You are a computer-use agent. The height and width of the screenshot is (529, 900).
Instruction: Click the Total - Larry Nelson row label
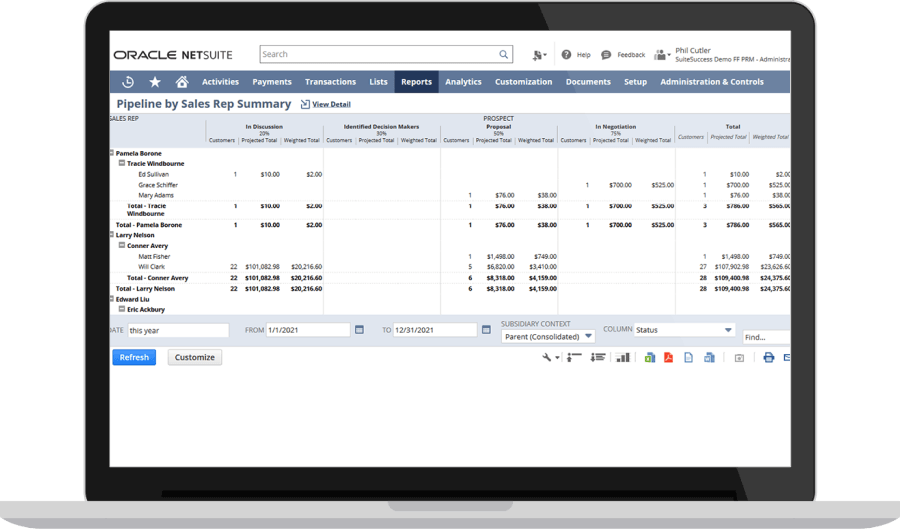pyautogui.click(x=145, y=289)
